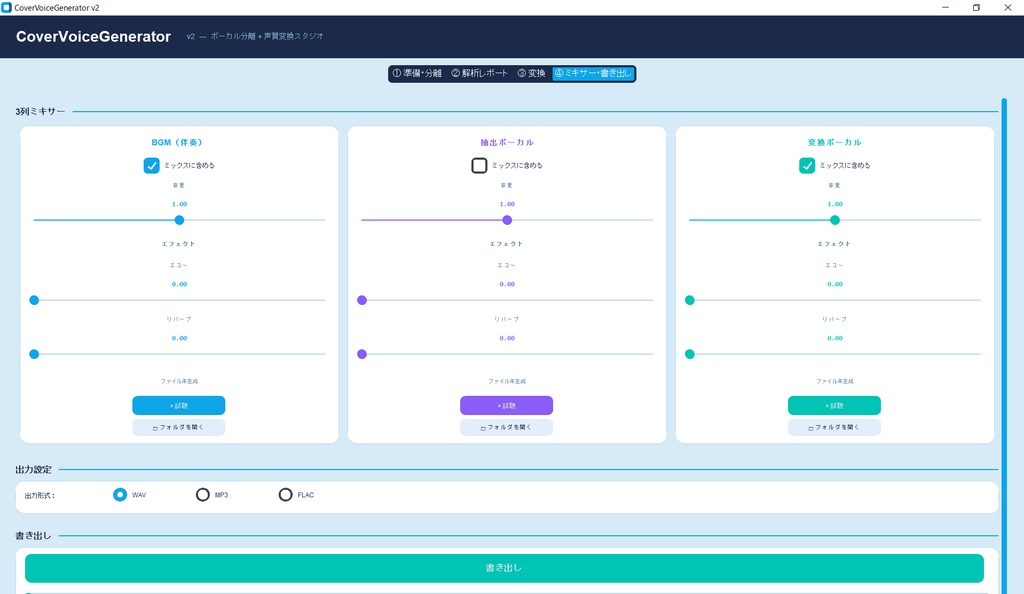Enable 抽出ボーカル include-in-mix checkbox
Viewport: 1024px width, 594px height.
pos(479,165)
